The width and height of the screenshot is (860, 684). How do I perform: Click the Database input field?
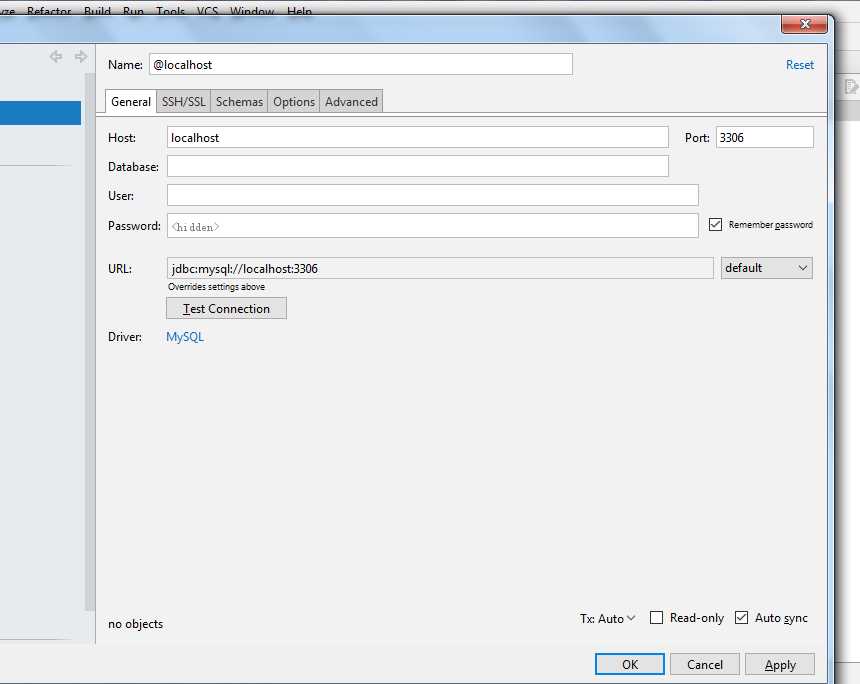[418, 166]
